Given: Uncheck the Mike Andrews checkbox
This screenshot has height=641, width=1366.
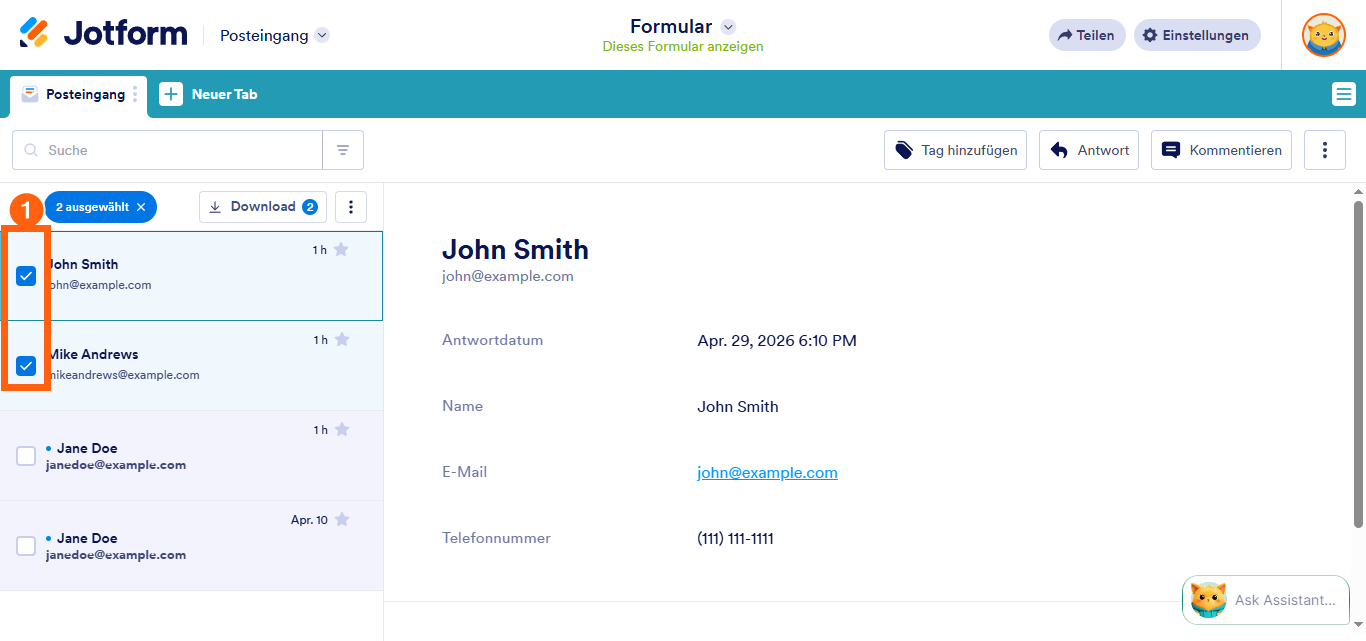Looking at the screenshot, I should (26, 365).
